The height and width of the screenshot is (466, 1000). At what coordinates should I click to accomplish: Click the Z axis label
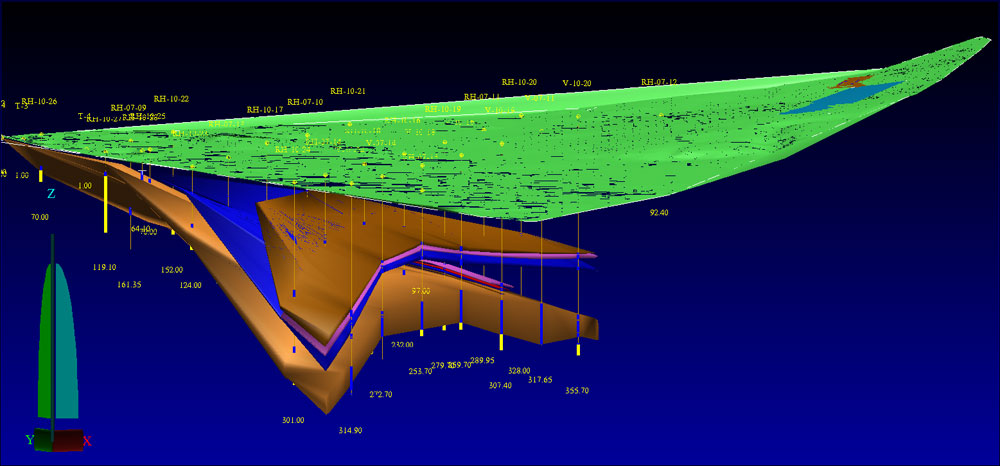pos(51,194)
